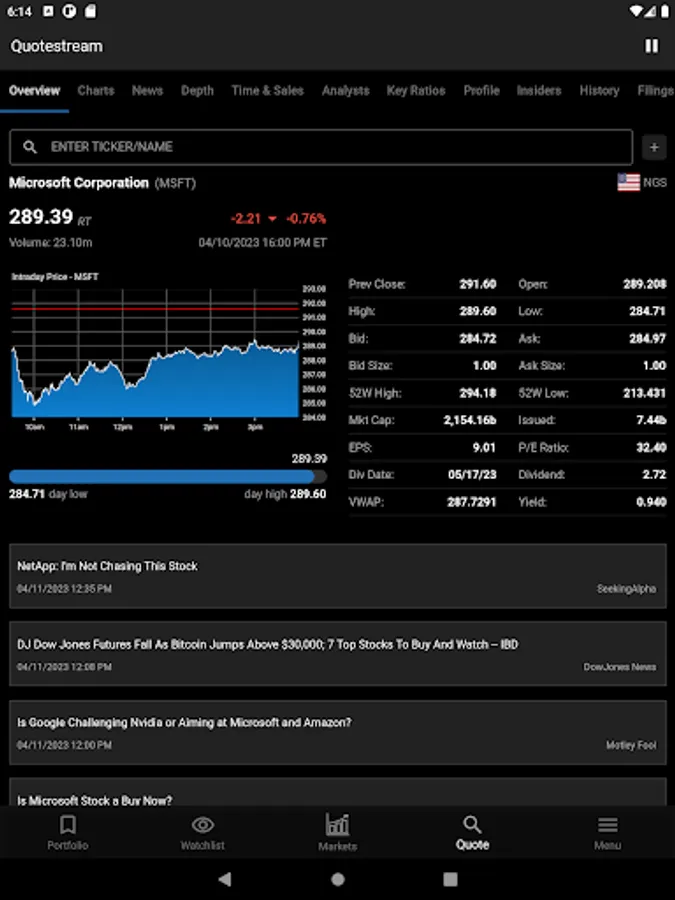Tap Android back navigation button
Image resolution: width=675 pixels, height=900 pixels.
(x=225, y=879)
